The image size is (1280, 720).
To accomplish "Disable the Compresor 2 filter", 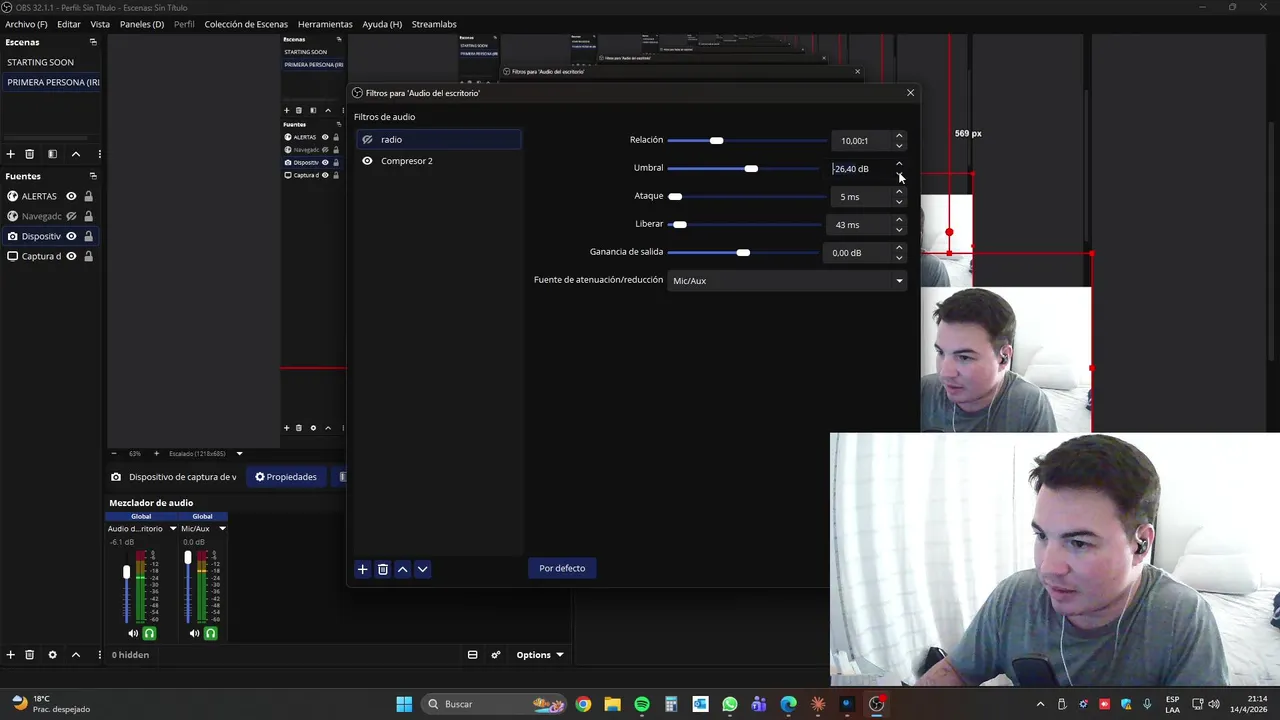I will point(367,161).
